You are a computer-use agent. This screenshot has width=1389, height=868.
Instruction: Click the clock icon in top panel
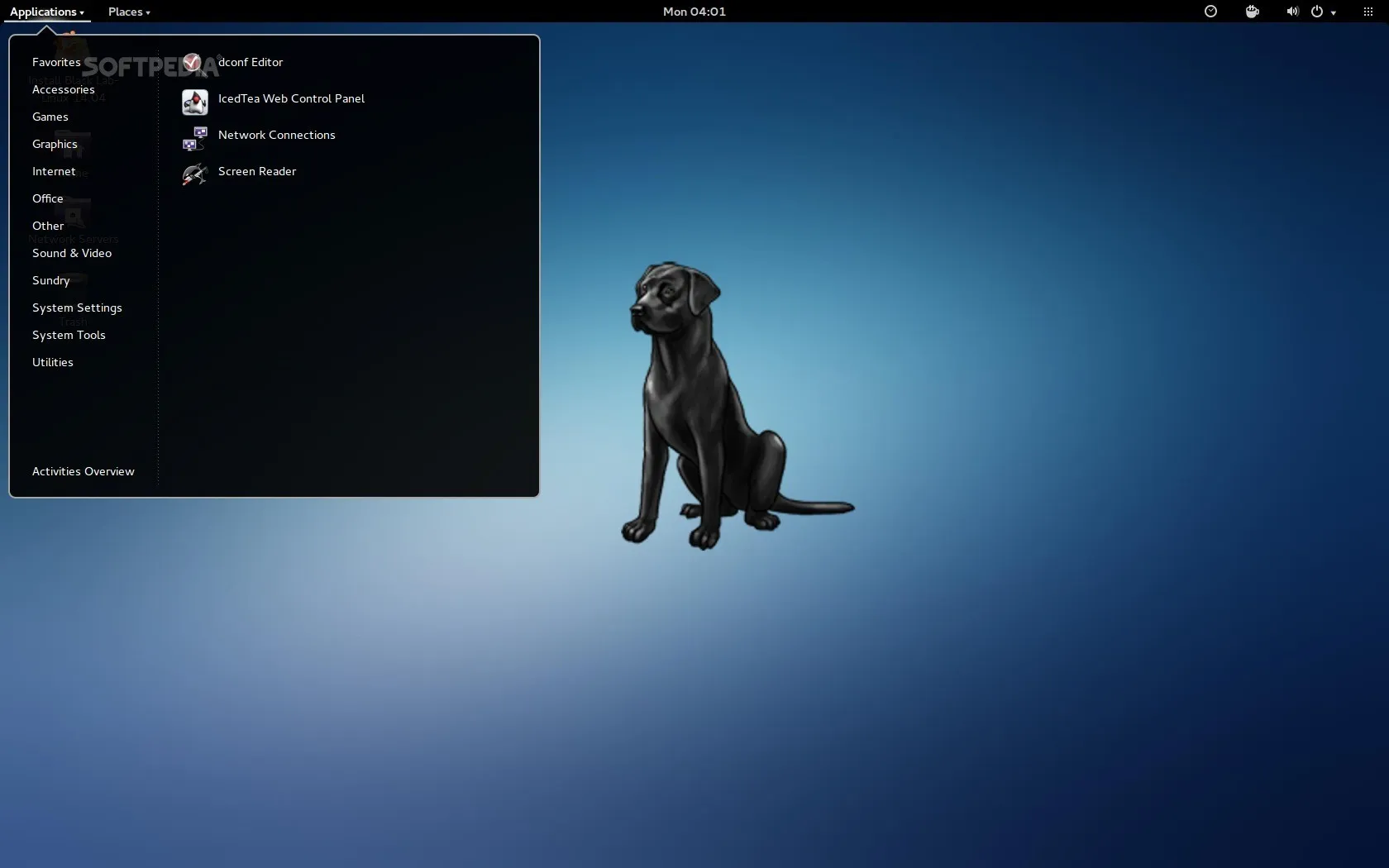pyautogui.click(x=1210, y=12)
